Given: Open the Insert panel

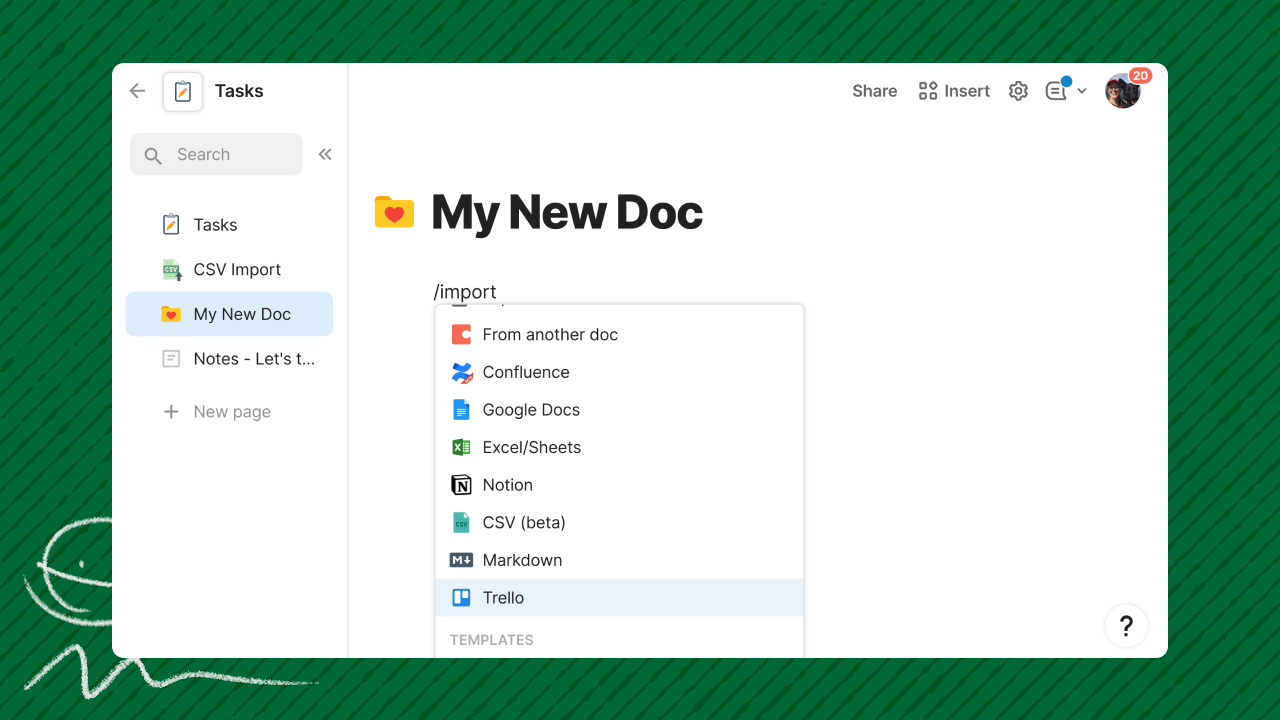Looking at the screenshot, I should click(x=954, y=91).
